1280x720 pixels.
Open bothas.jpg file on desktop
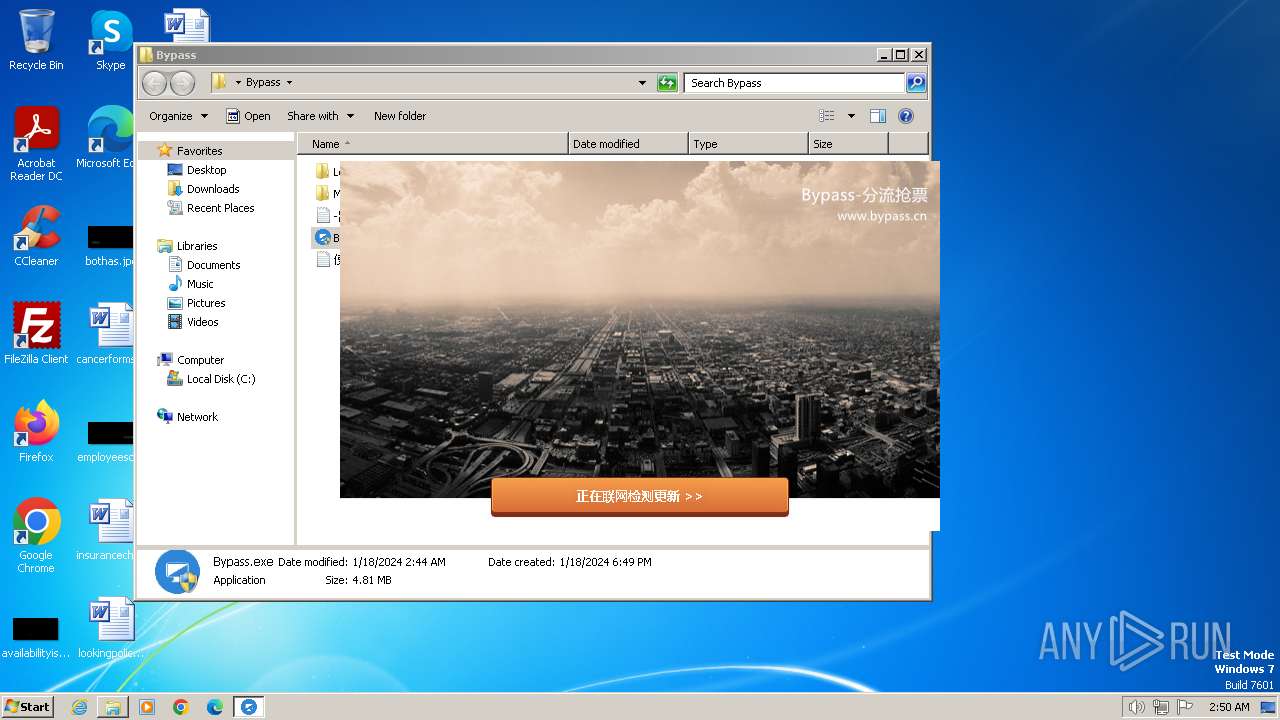point(108,245)
